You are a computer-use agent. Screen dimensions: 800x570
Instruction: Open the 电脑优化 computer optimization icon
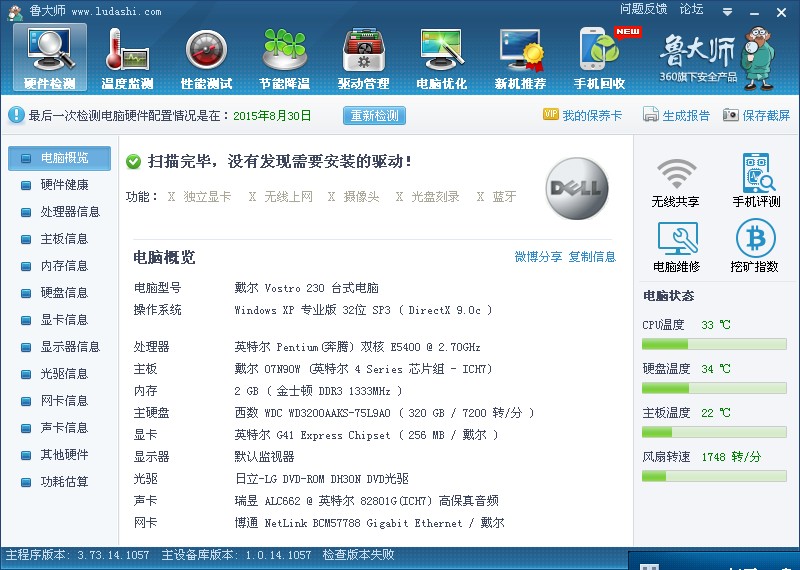tap(441, 57)
